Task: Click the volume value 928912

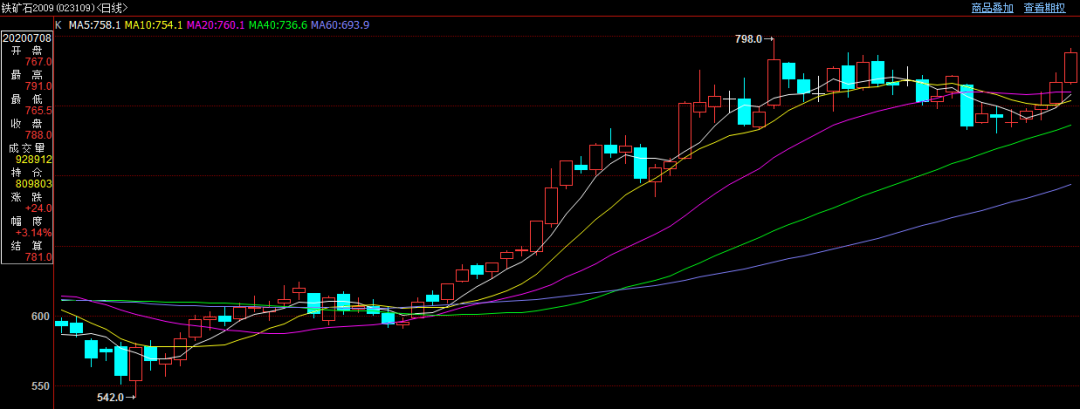Action: [34, 159]
